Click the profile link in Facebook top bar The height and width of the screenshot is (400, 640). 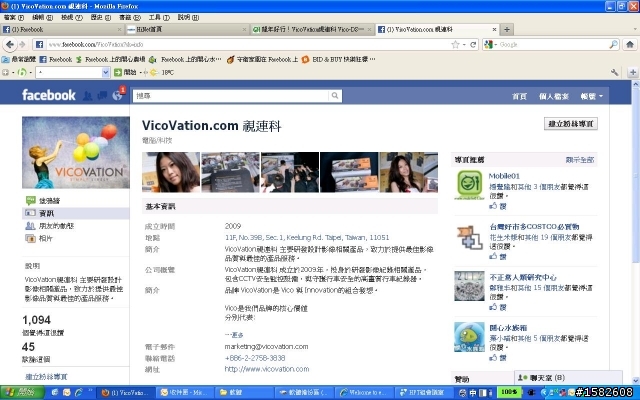[x=553, y=96]
